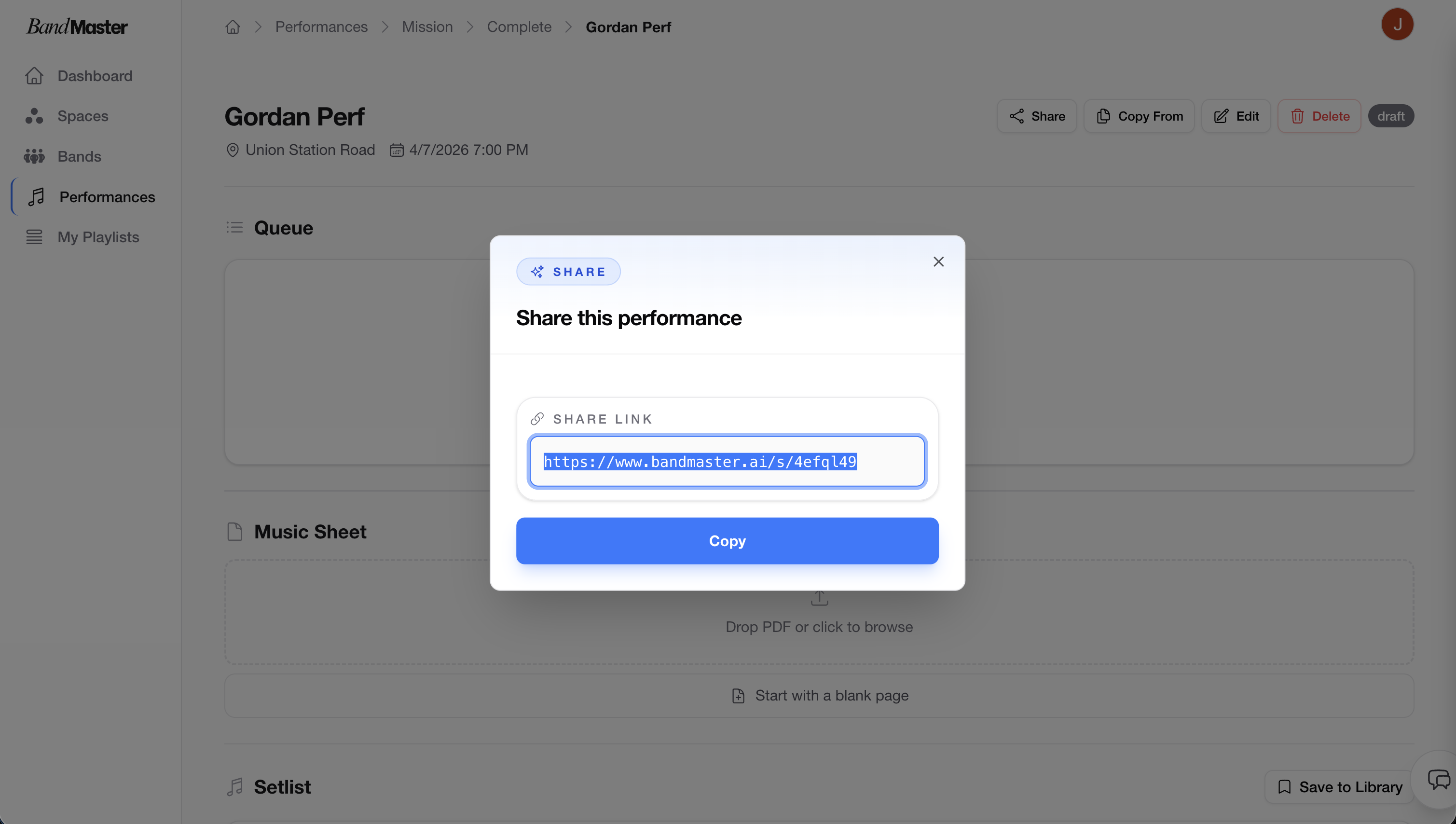
Task: Click the Copy button for share link
Action: click(x=727, y=540)
